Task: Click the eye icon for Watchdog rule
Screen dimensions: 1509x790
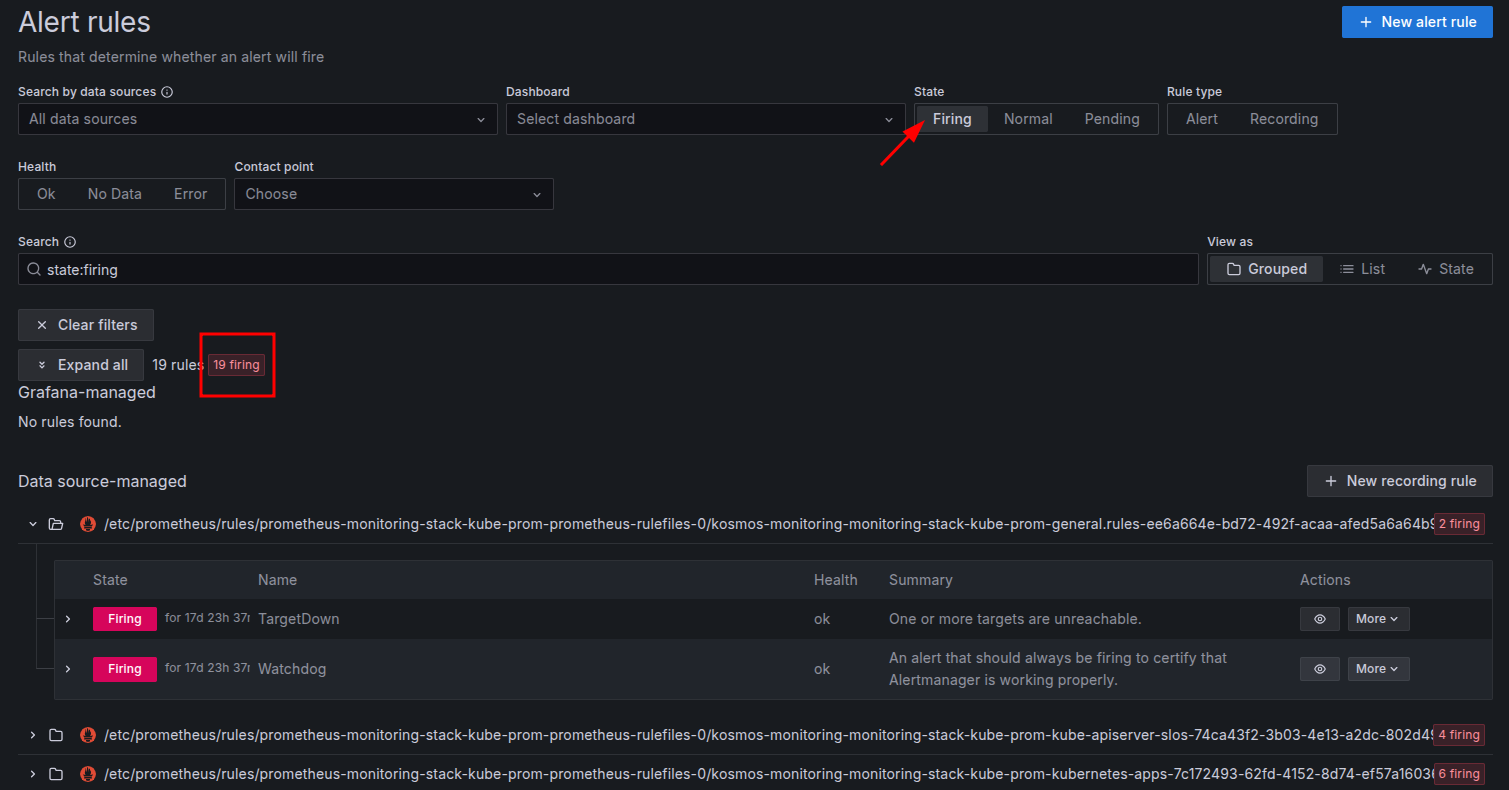Action: (1319, 669)
